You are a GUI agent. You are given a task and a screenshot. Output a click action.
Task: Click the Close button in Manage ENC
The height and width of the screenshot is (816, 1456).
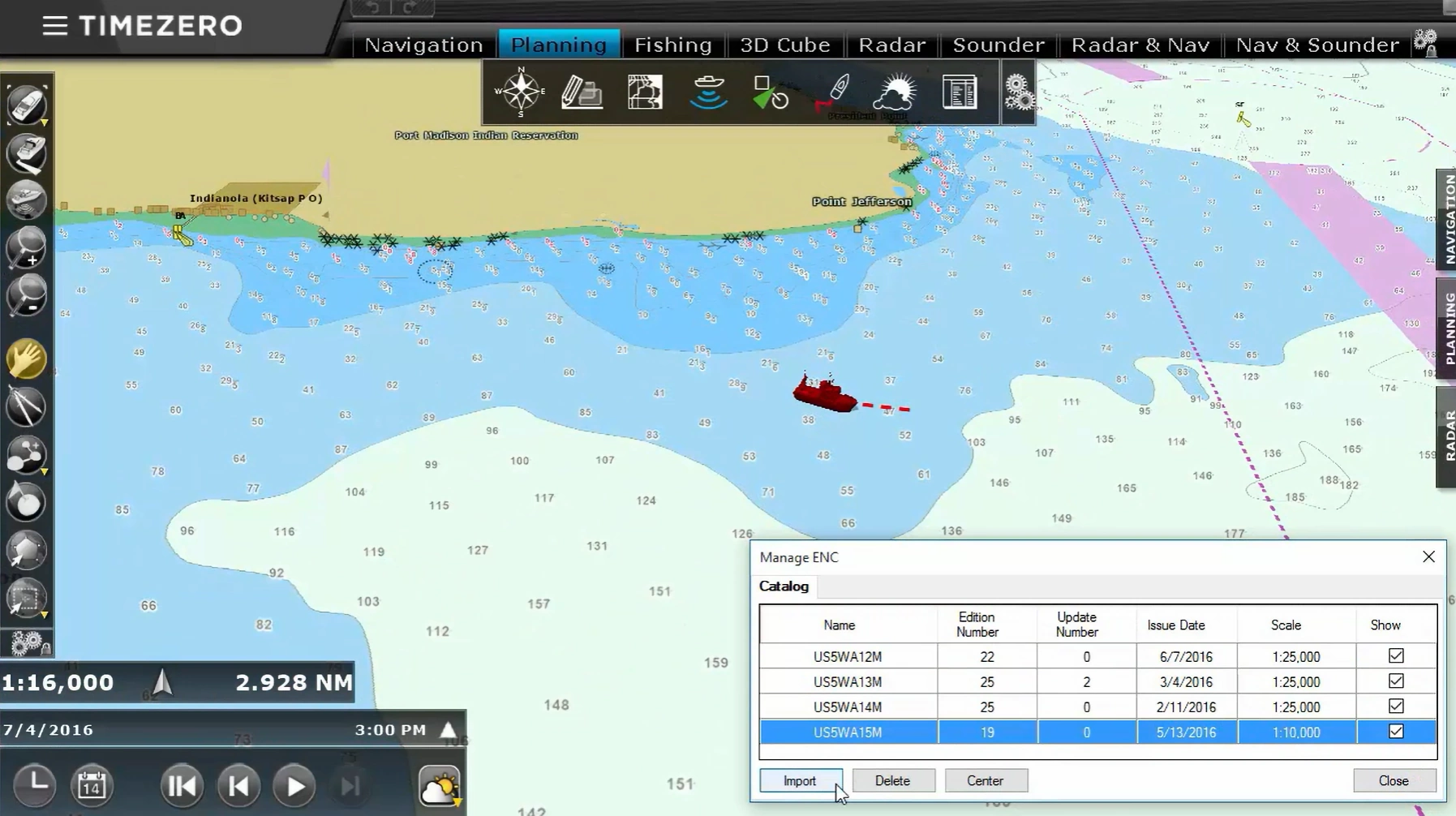coord(1394,780)
